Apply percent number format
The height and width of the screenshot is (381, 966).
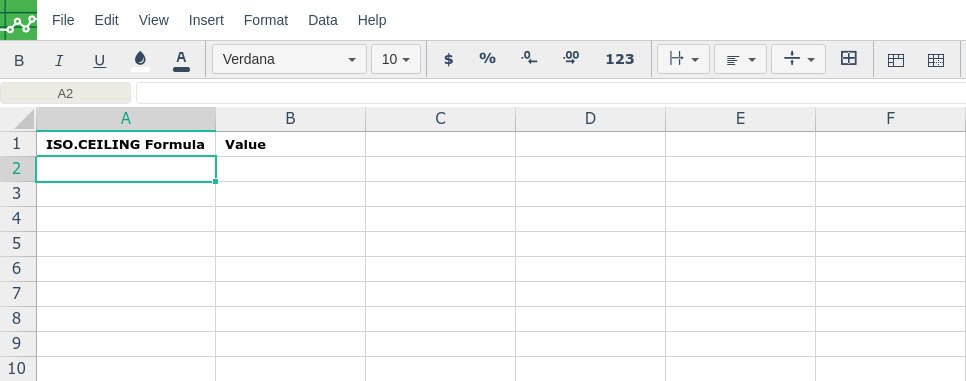(487, 59)
